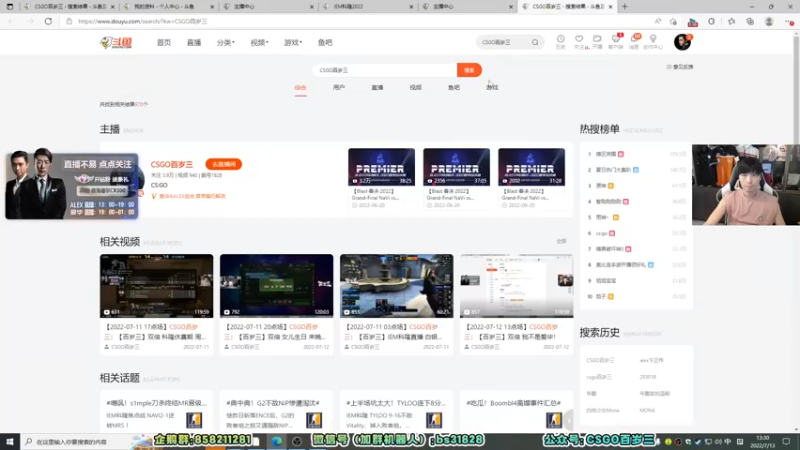This screenshot has height=450, width=800.
Task: Open the 2022-07-11 17点场 video title
Action: coord(156,332)
